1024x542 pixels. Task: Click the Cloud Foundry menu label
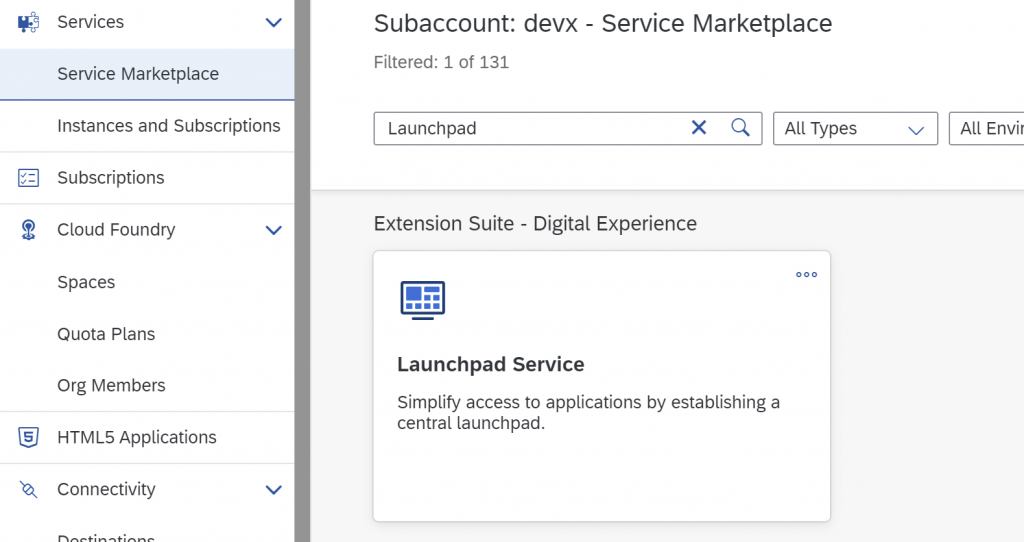pos(116,230)
